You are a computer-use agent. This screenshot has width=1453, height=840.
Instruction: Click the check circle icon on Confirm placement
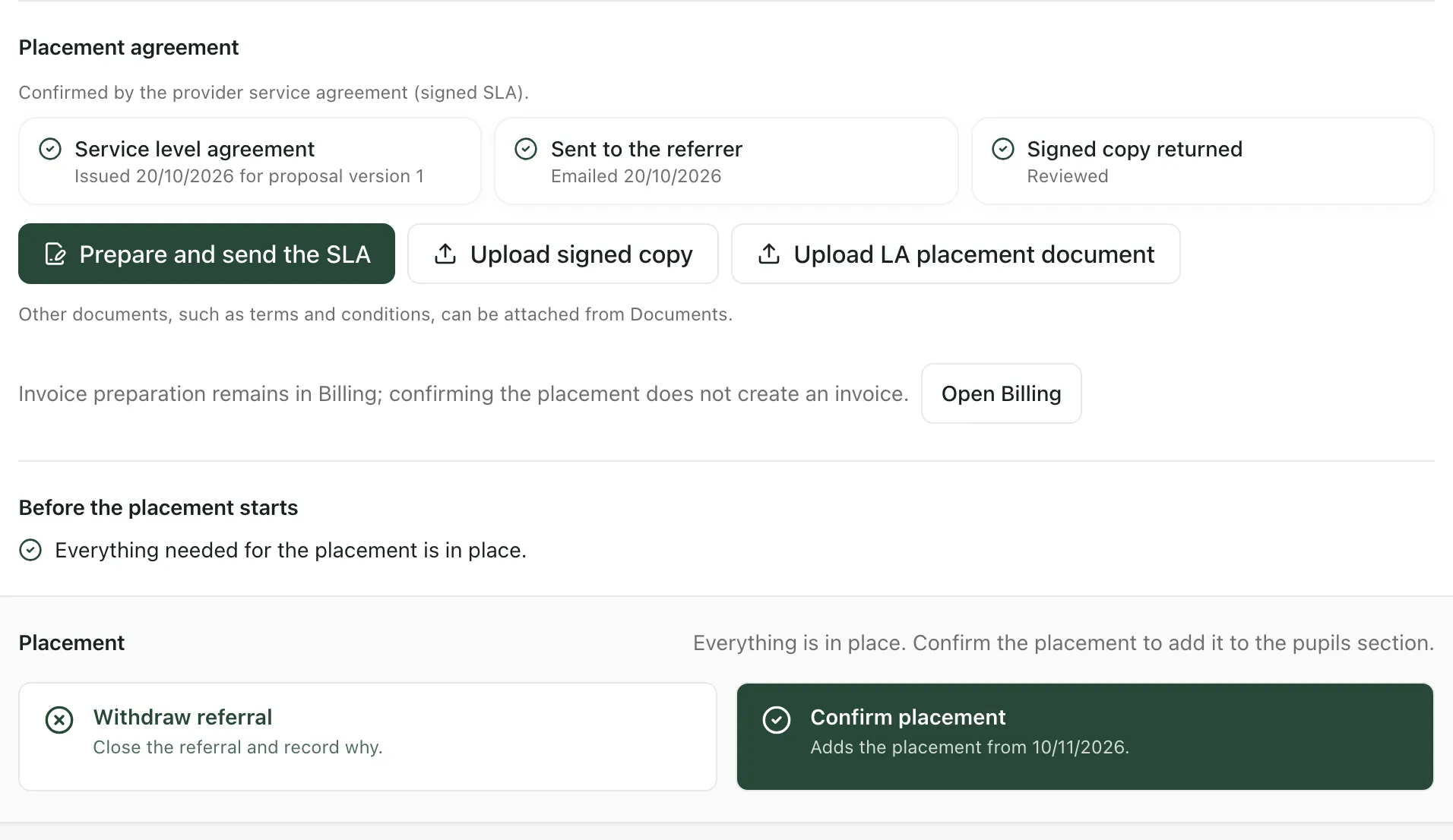tap(777, 719)
